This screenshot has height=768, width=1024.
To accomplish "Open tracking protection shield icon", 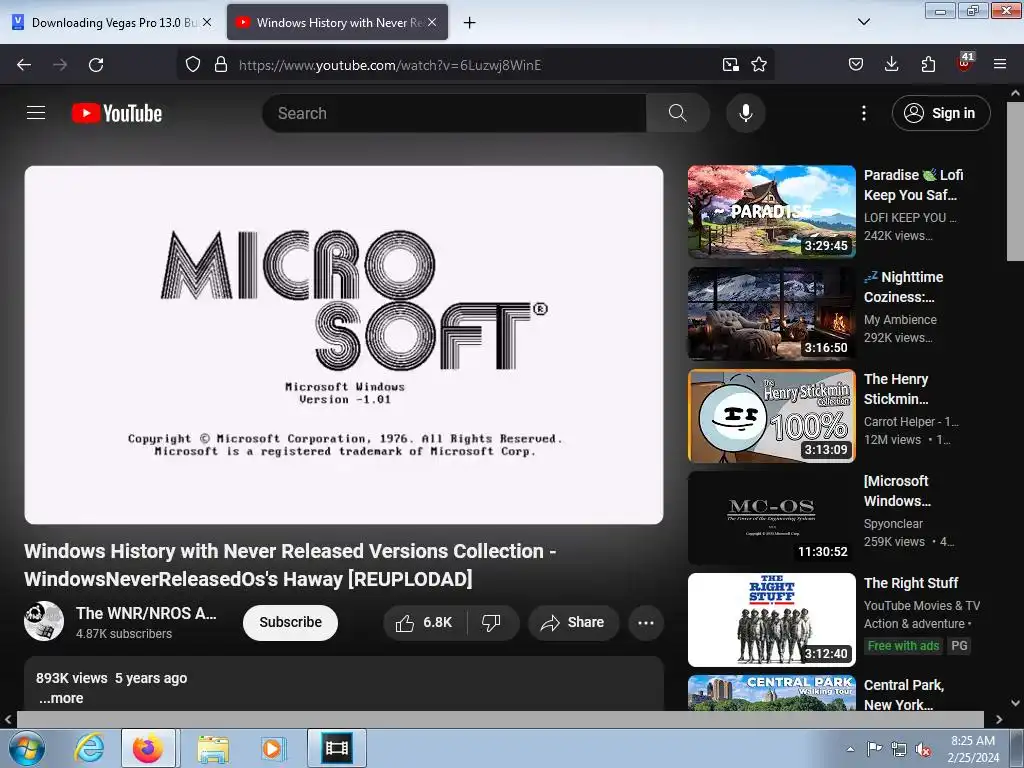I will pos(193,65).
